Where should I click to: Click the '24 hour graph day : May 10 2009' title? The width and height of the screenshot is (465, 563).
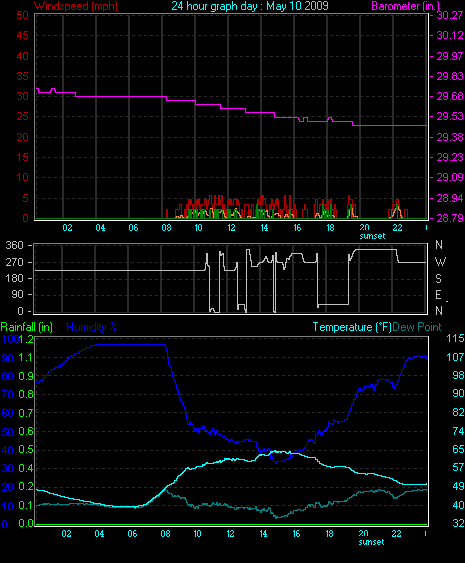[250, 6]
